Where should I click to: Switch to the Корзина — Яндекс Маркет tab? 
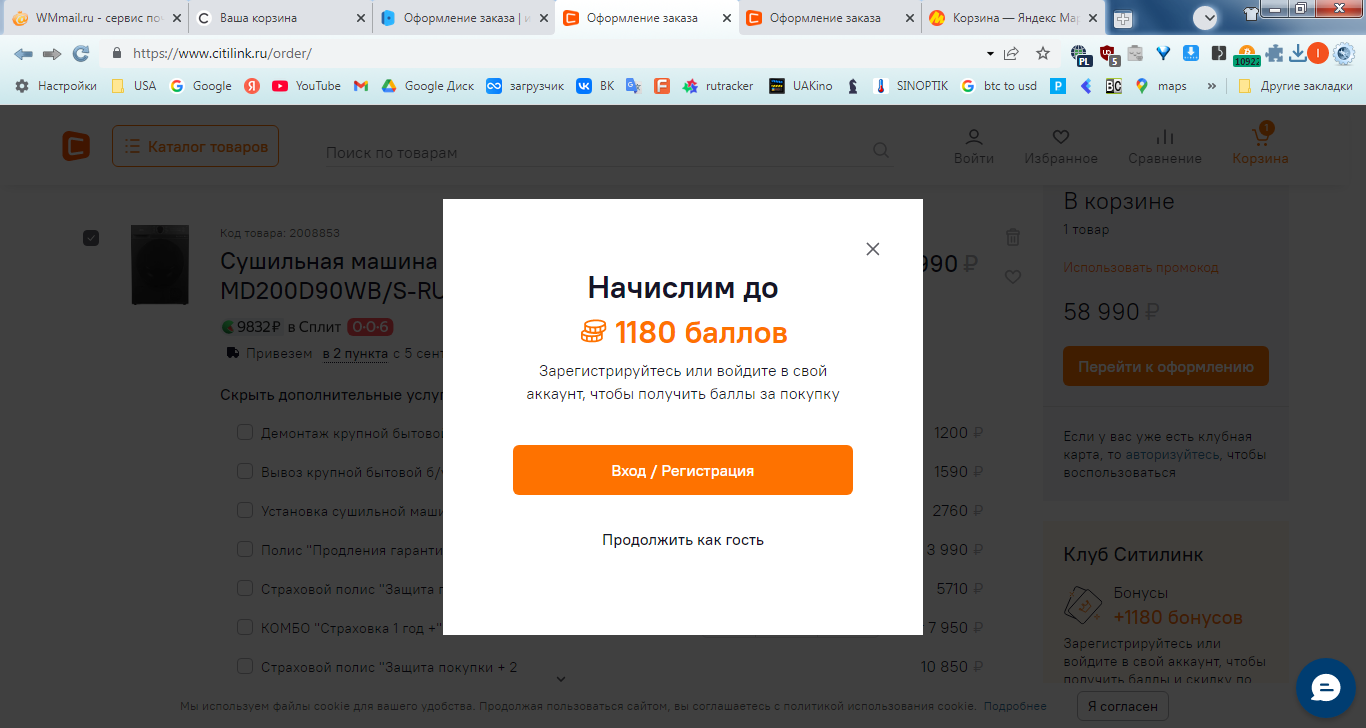[x=1012, y=18]
